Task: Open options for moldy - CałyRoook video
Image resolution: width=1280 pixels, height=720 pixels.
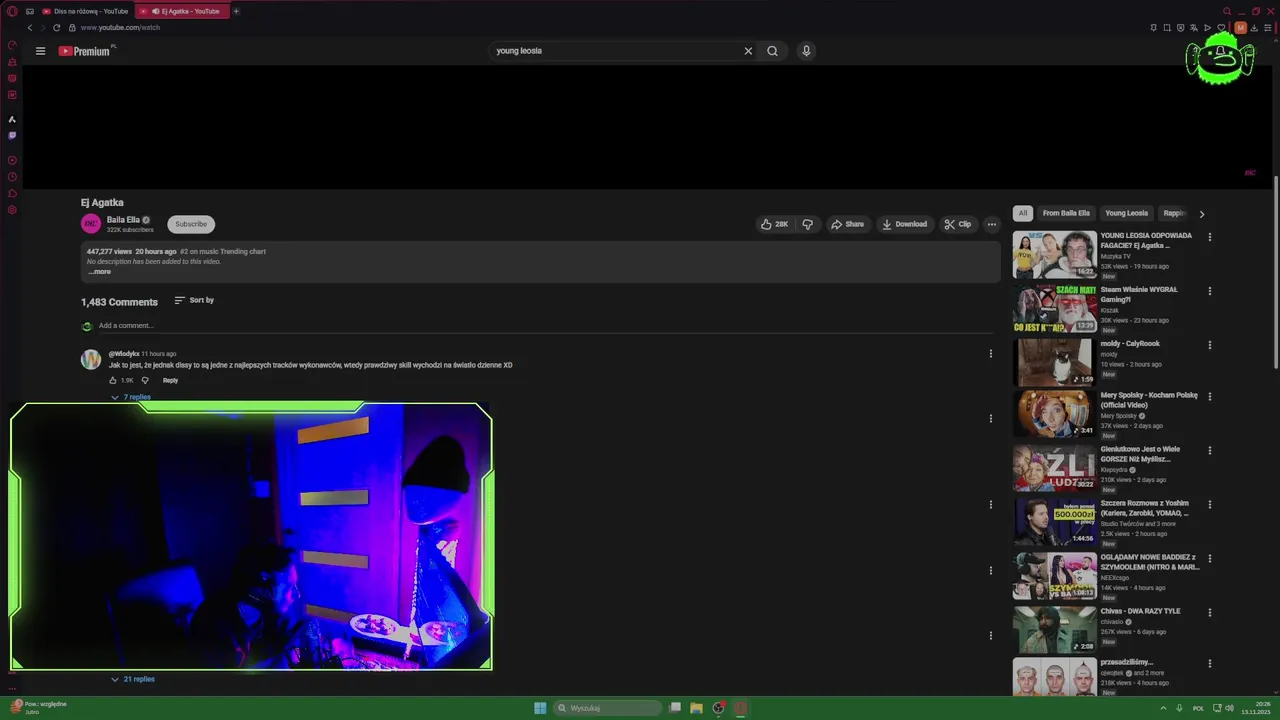Action: pyautogui.click(x=1210, y=346)
